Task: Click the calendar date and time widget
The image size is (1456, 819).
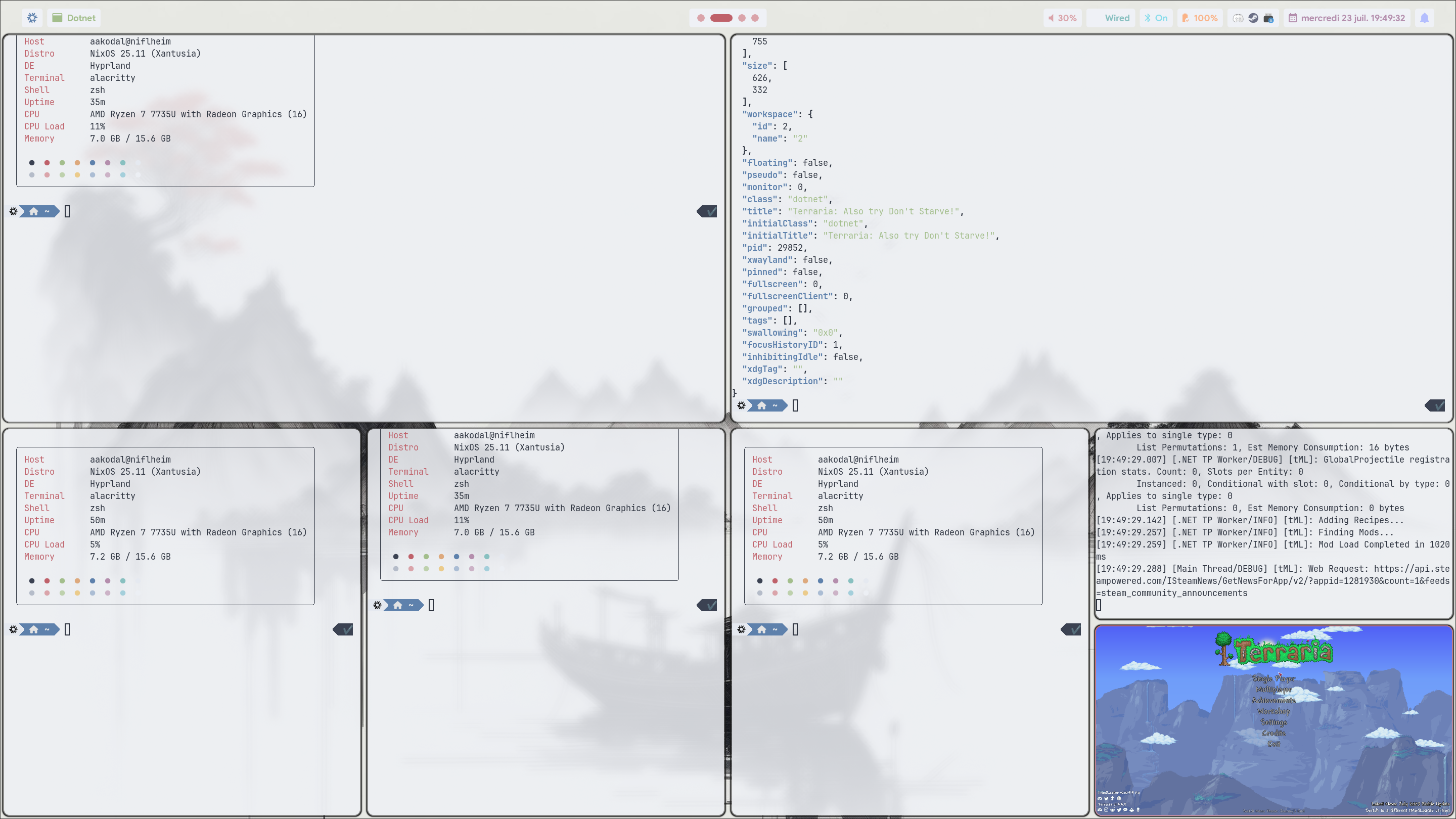Action: coord(1346,18)
